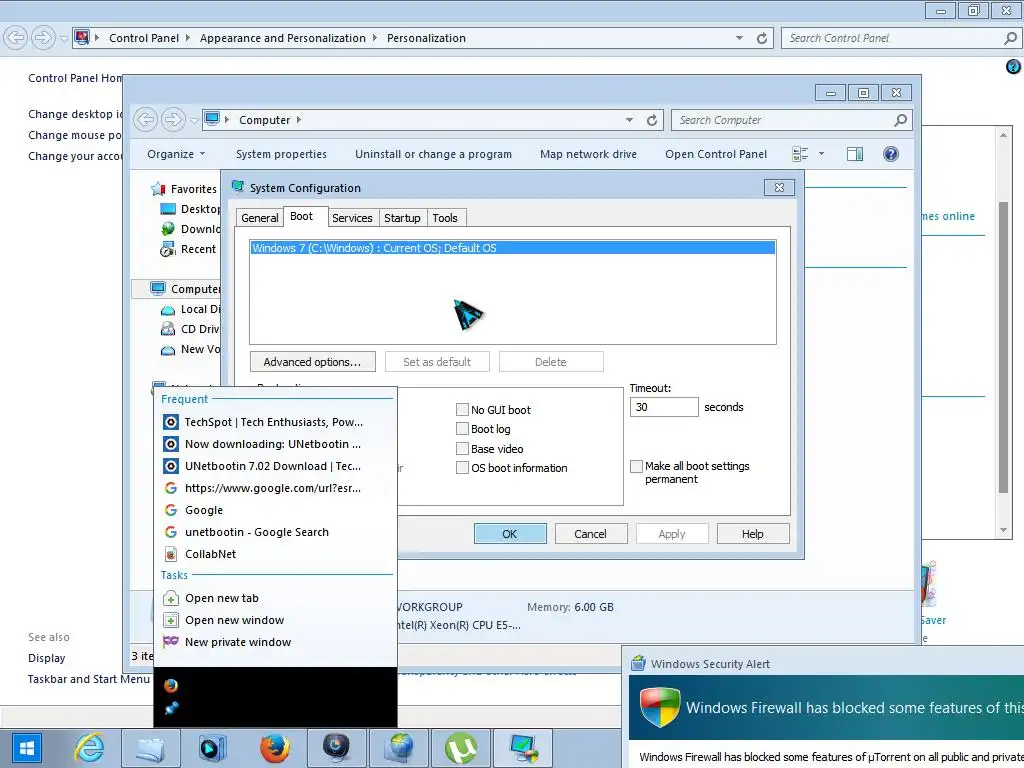This screenshot has height=768, width=1024.
Task: Click the Firefox icon in jump list
Action: [170, 685]
